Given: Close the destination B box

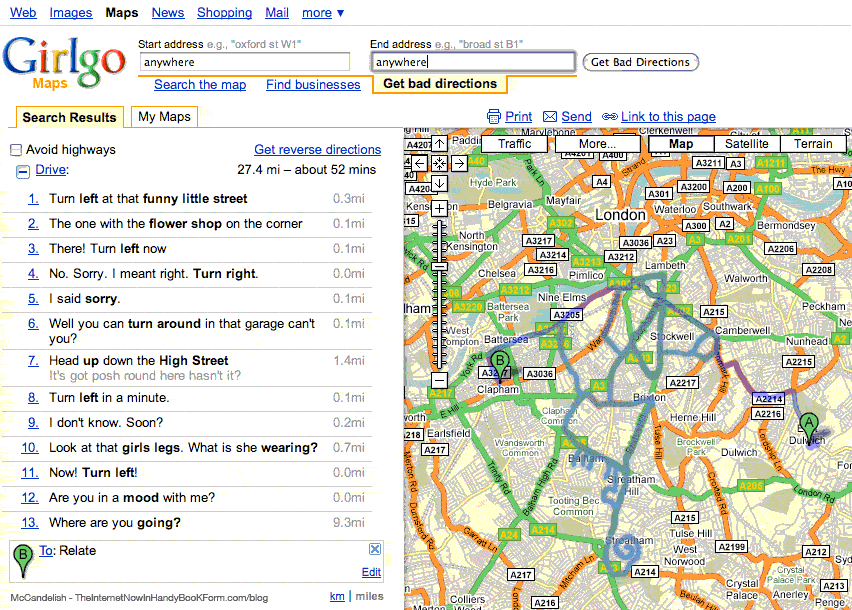Looking at the screenshot, I should tap(375, 549).
